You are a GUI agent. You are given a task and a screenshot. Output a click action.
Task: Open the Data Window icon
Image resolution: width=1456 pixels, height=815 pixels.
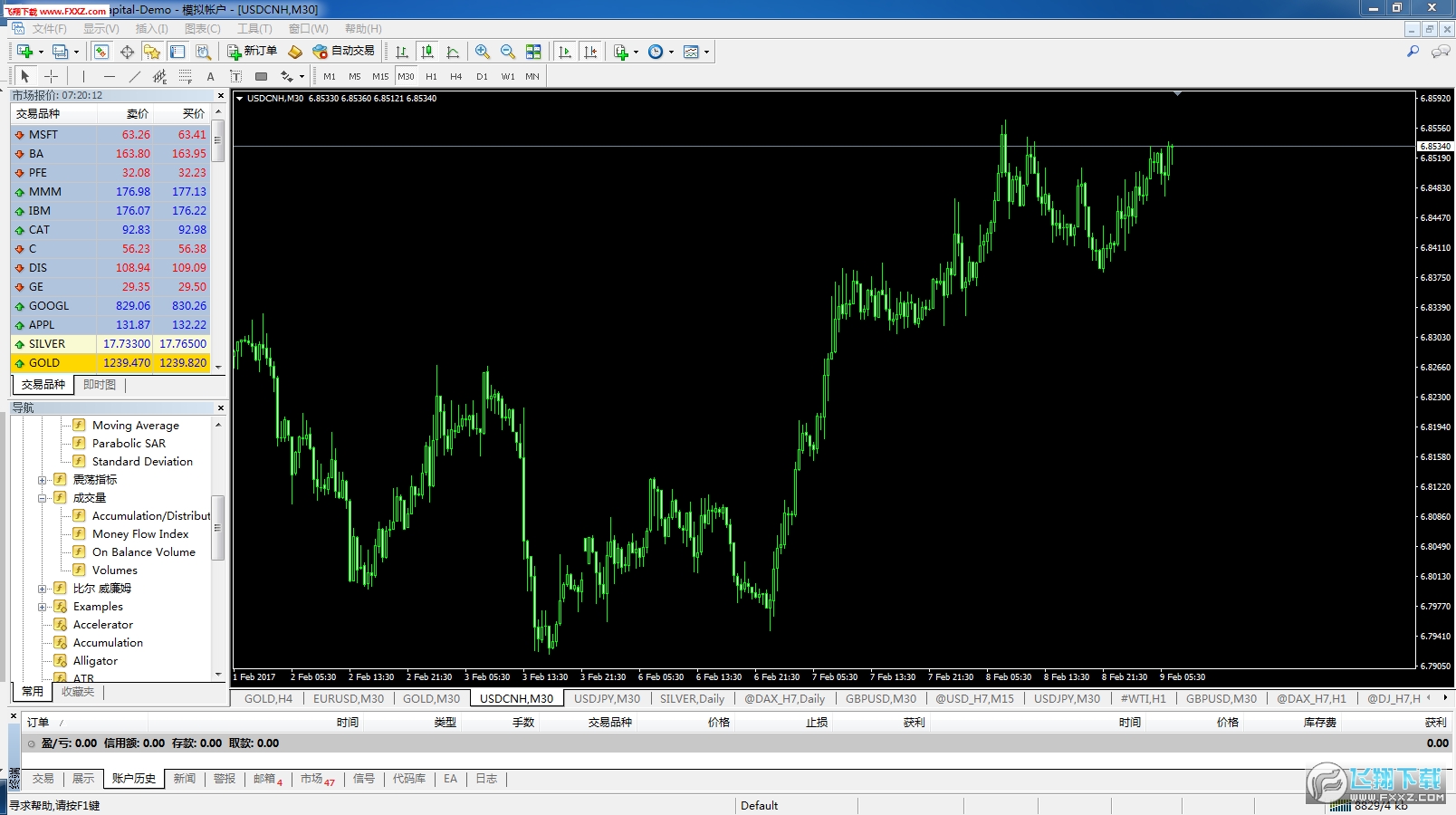[x=128, y=52]
